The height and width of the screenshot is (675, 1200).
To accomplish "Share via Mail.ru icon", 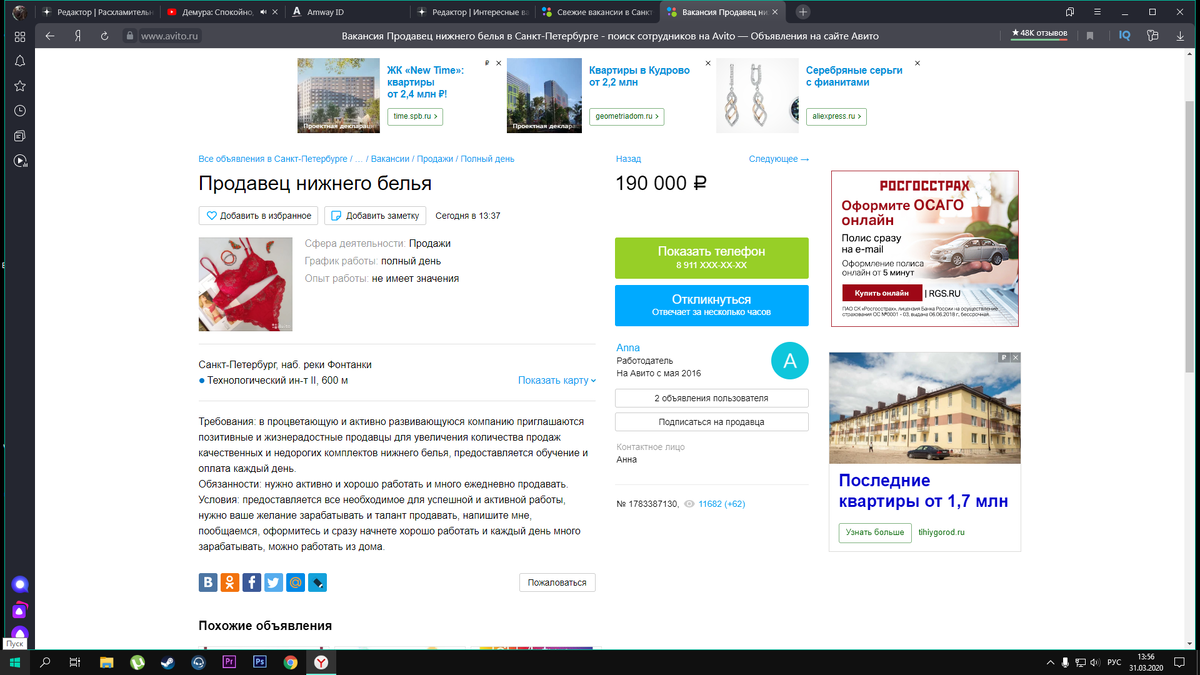I will [x=296, y=582].
